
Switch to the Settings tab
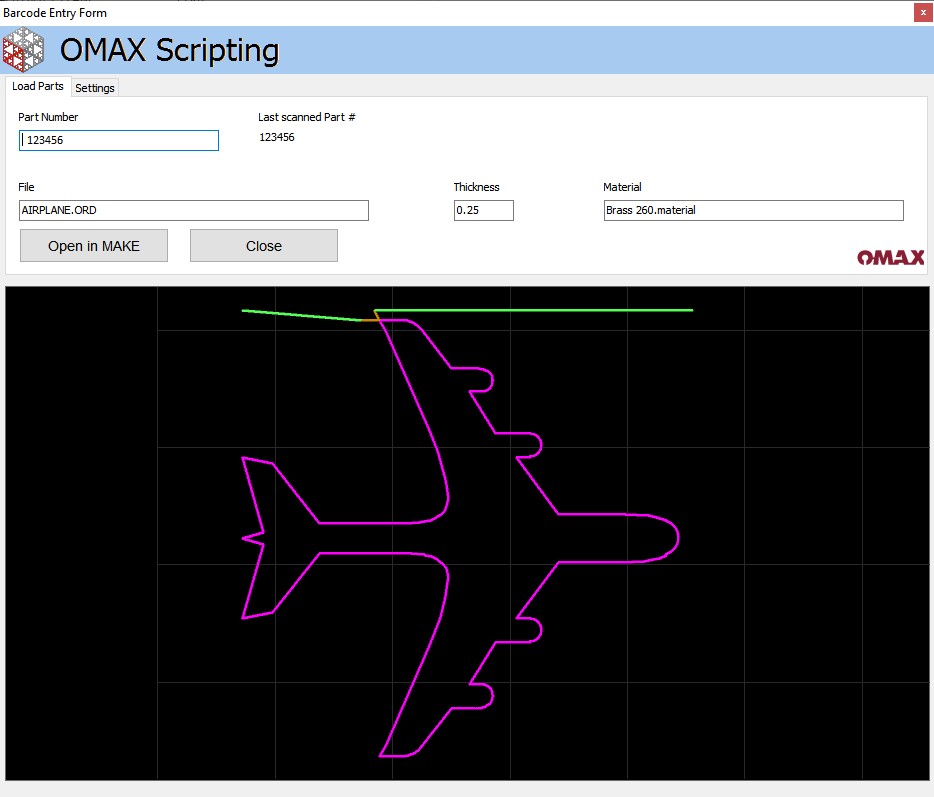(x=95, y=88)
